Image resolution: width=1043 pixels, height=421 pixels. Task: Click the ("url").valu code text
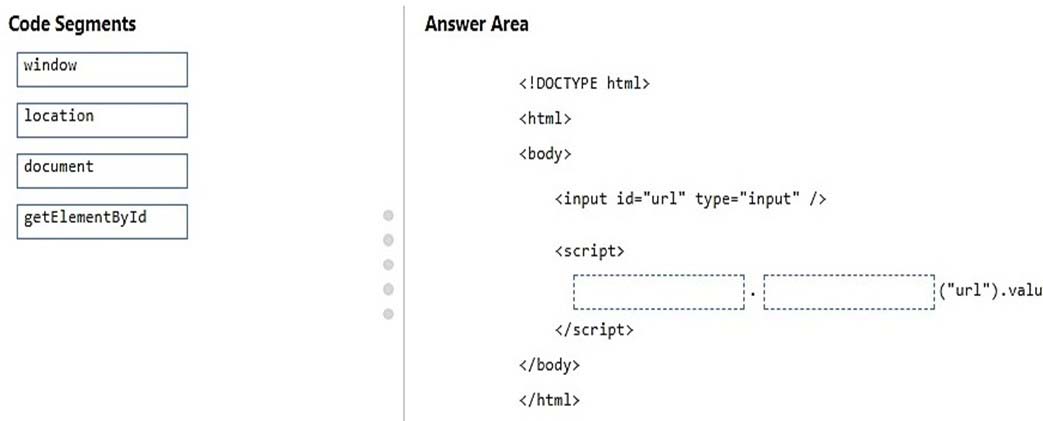click(x=990, y=292)
